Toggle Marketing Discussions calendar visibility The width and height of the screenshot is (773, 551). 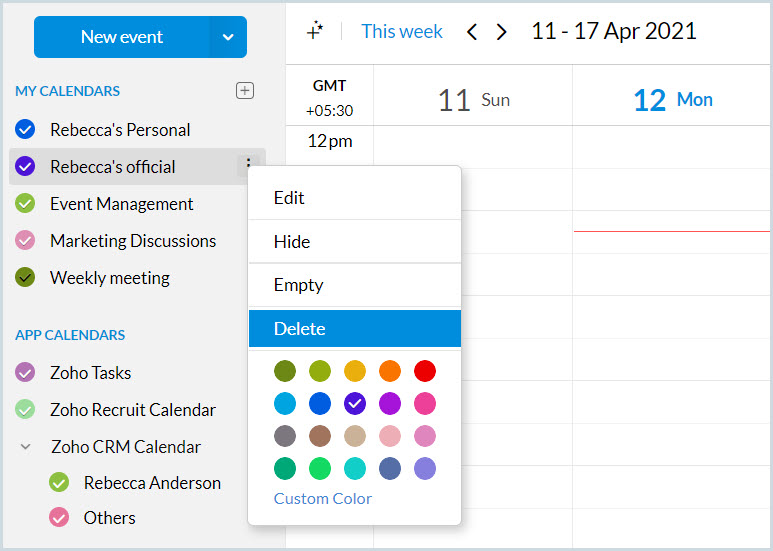(x=26, y=241)
